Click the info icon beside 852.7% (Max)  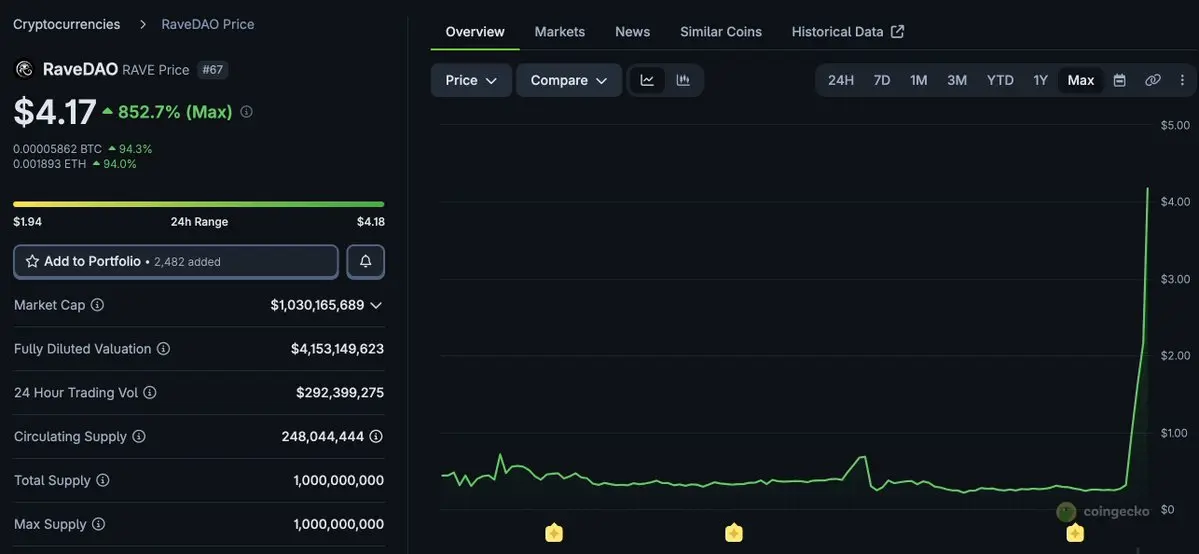[246, 112]
